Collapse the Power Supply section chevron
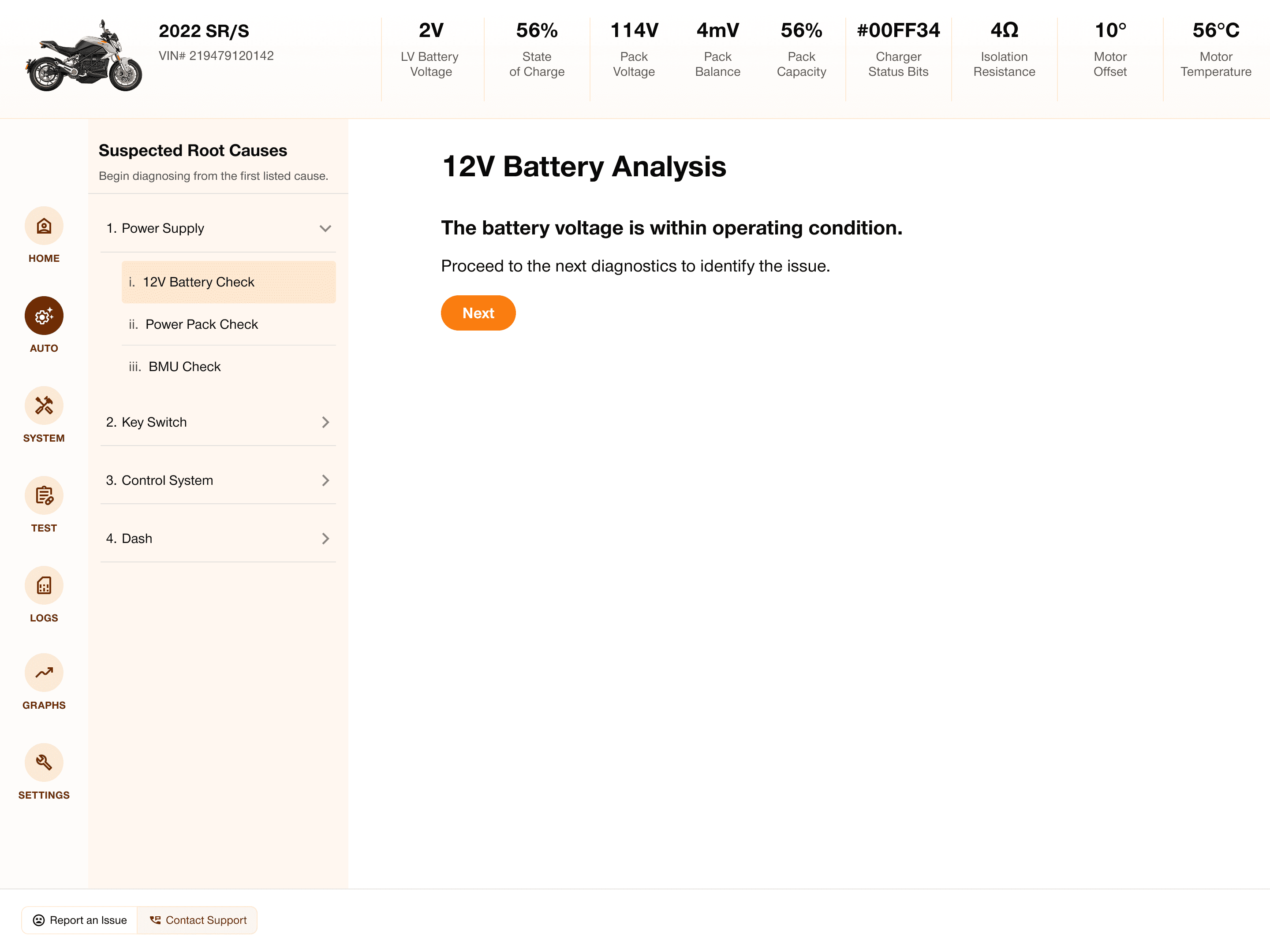This screenshot has height=952, width=1270. tap(325, 228)
